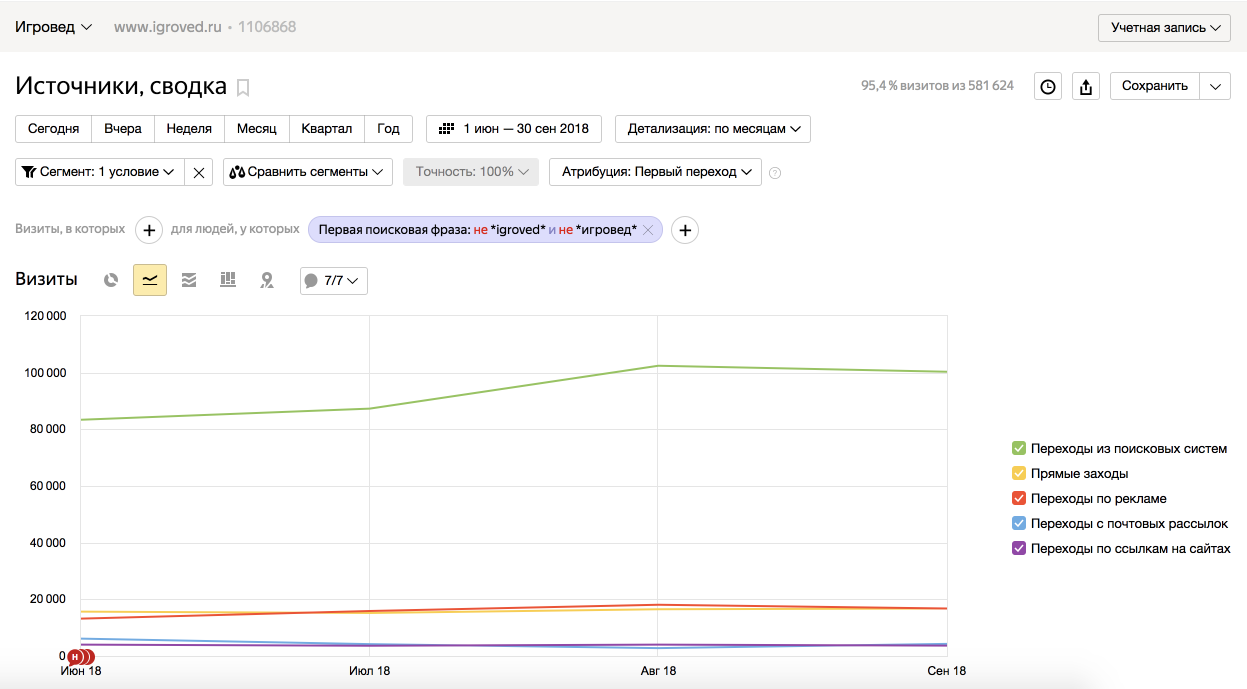
Task: Bookmark the report with the flag icon
Action: pos(243,88)
